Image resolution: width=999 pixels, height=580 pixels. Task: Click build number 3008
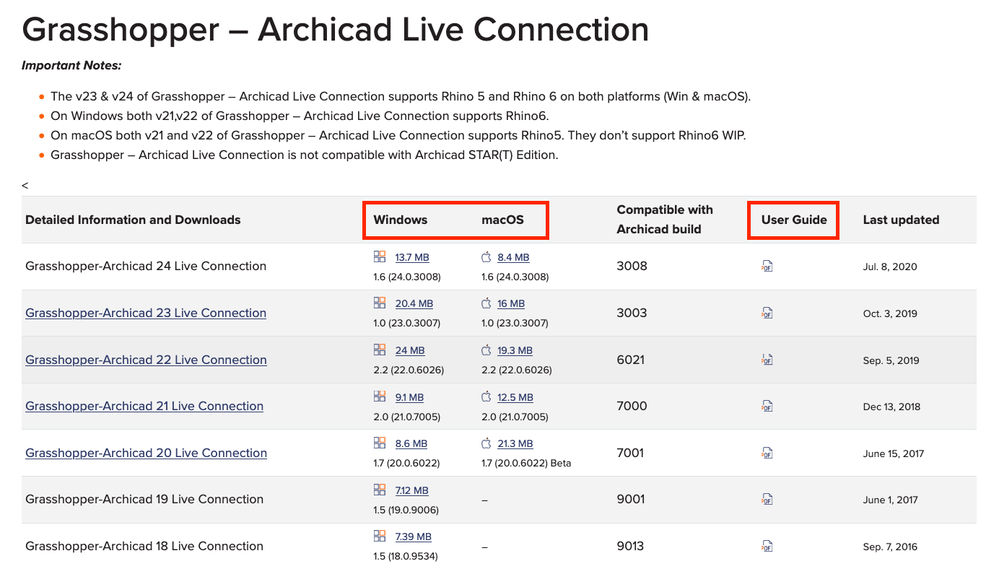point(632,266)
